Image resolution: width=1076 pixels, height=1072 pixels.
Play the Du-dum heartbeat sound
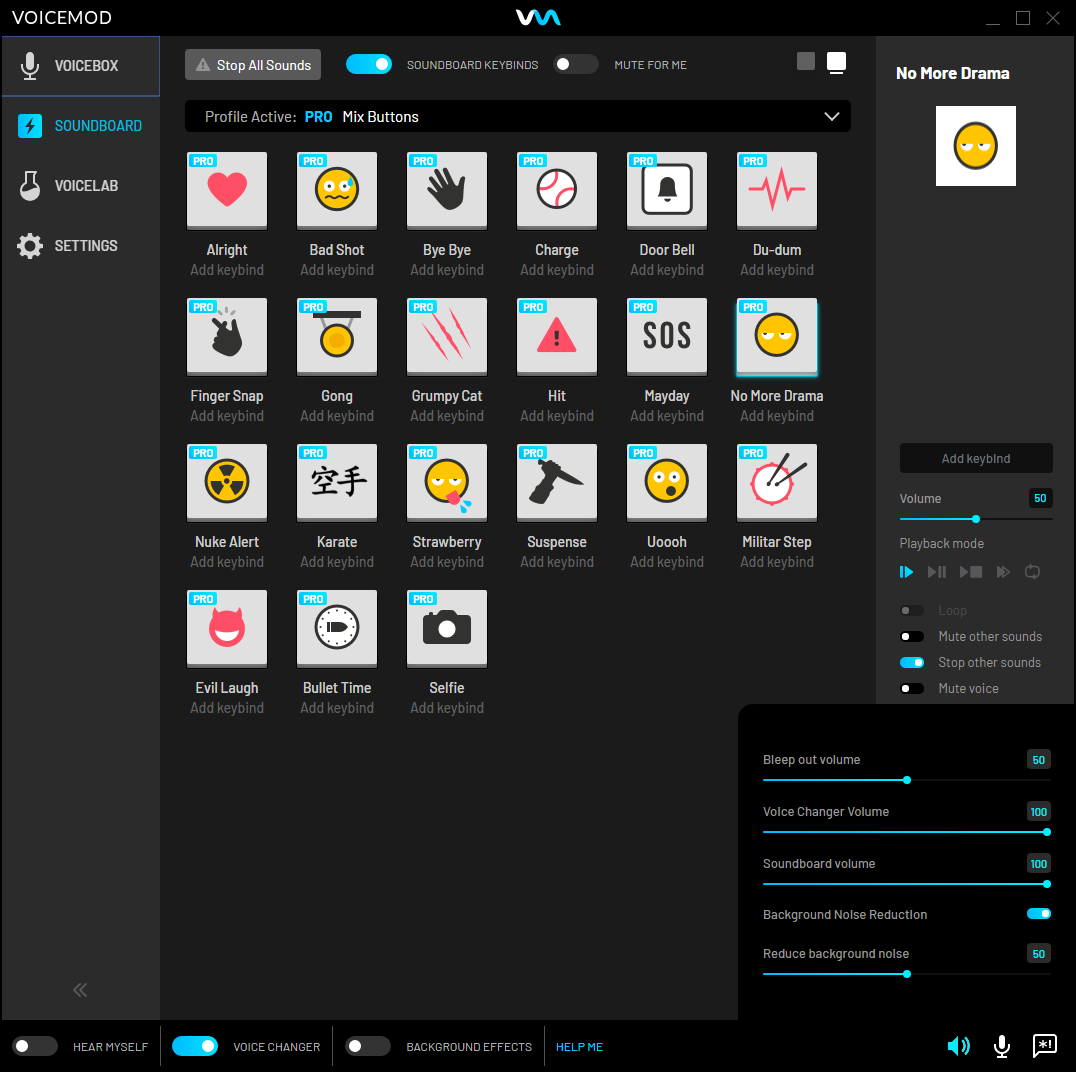point(777,190)
